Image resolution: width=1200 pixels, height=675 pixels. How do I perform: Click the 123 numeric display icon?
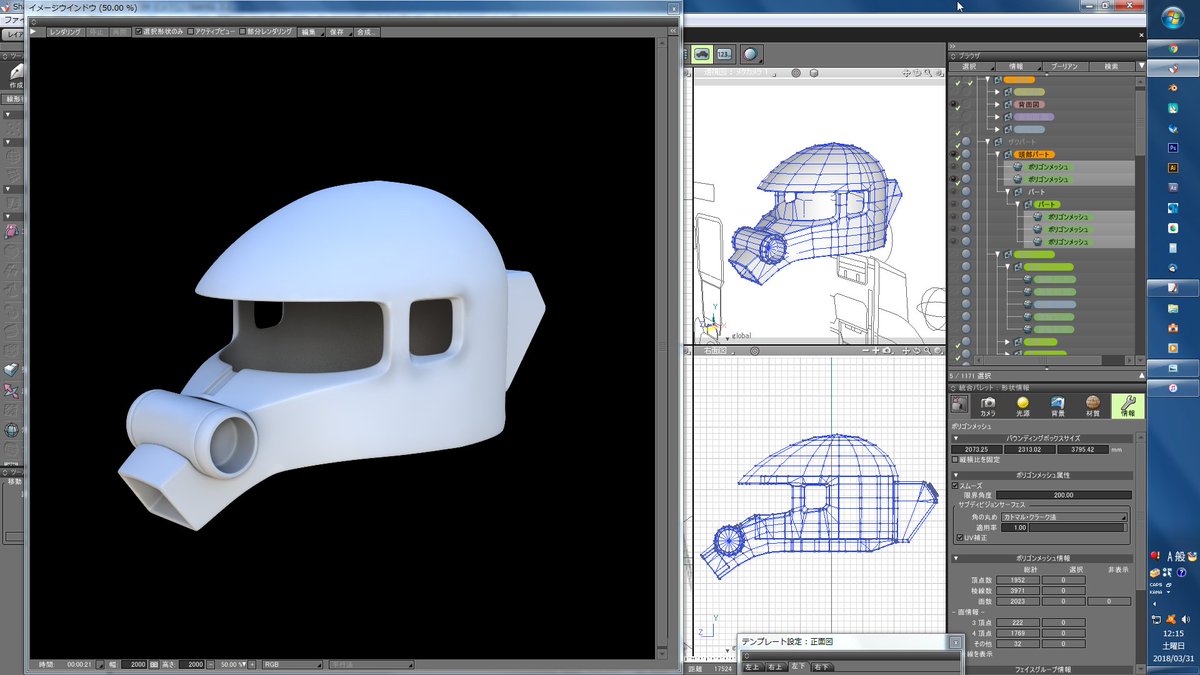(x=725, y=54)
